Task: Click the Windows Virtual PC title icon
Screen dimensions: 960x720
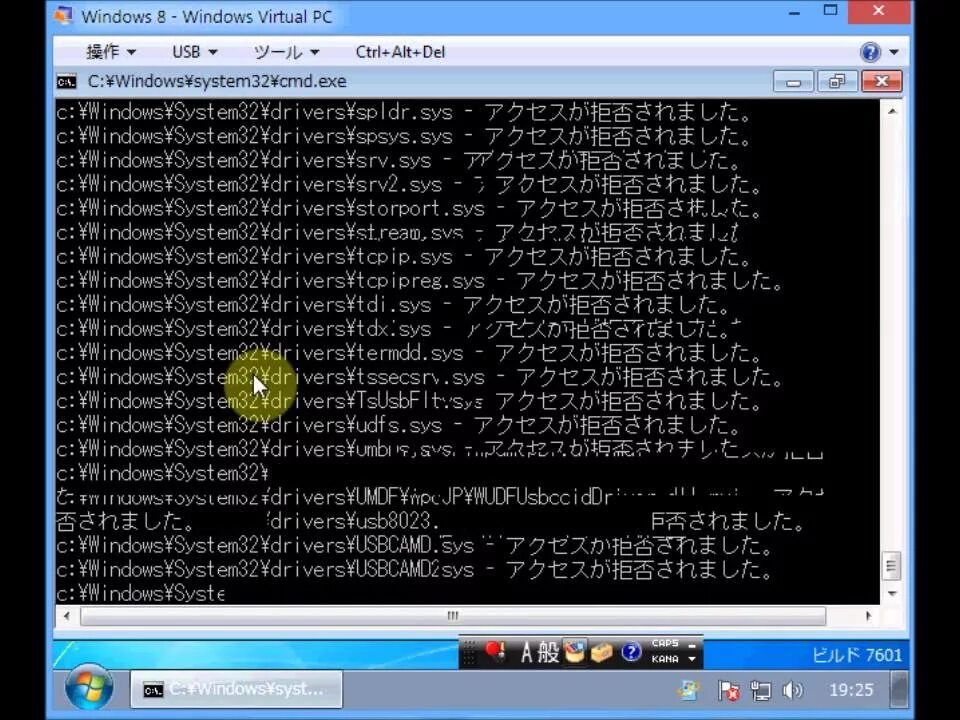Action: pyautogui.click(x=64, y=15)
